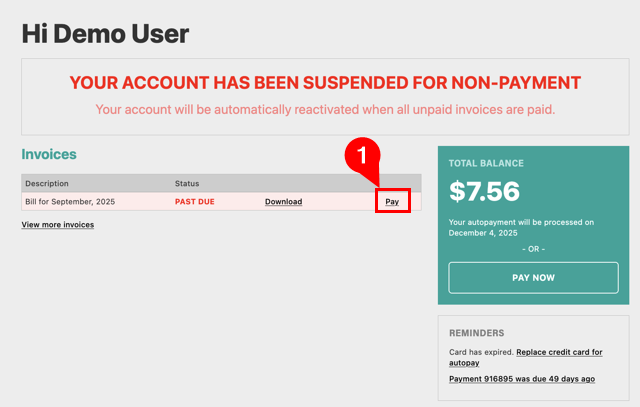Open Payment 916895 overdue reminder link
The width and height of the screenshot is (640, 407).
[x=522, y=379]
